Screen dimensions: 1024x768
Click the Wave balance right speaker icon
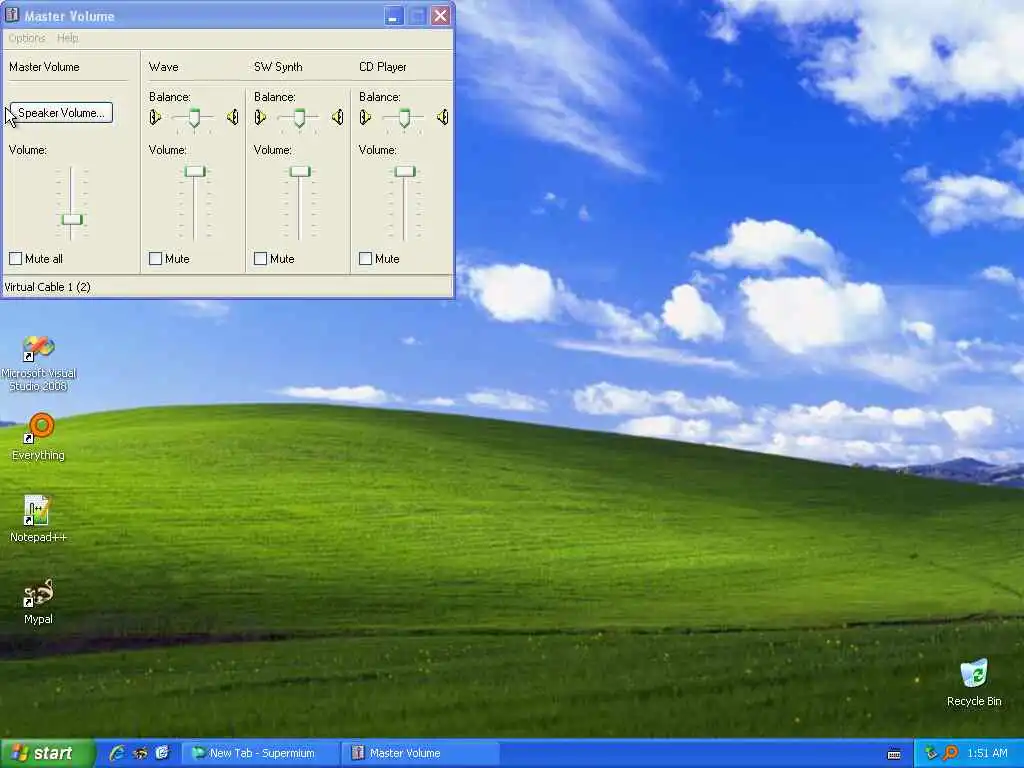coord(232,117)
